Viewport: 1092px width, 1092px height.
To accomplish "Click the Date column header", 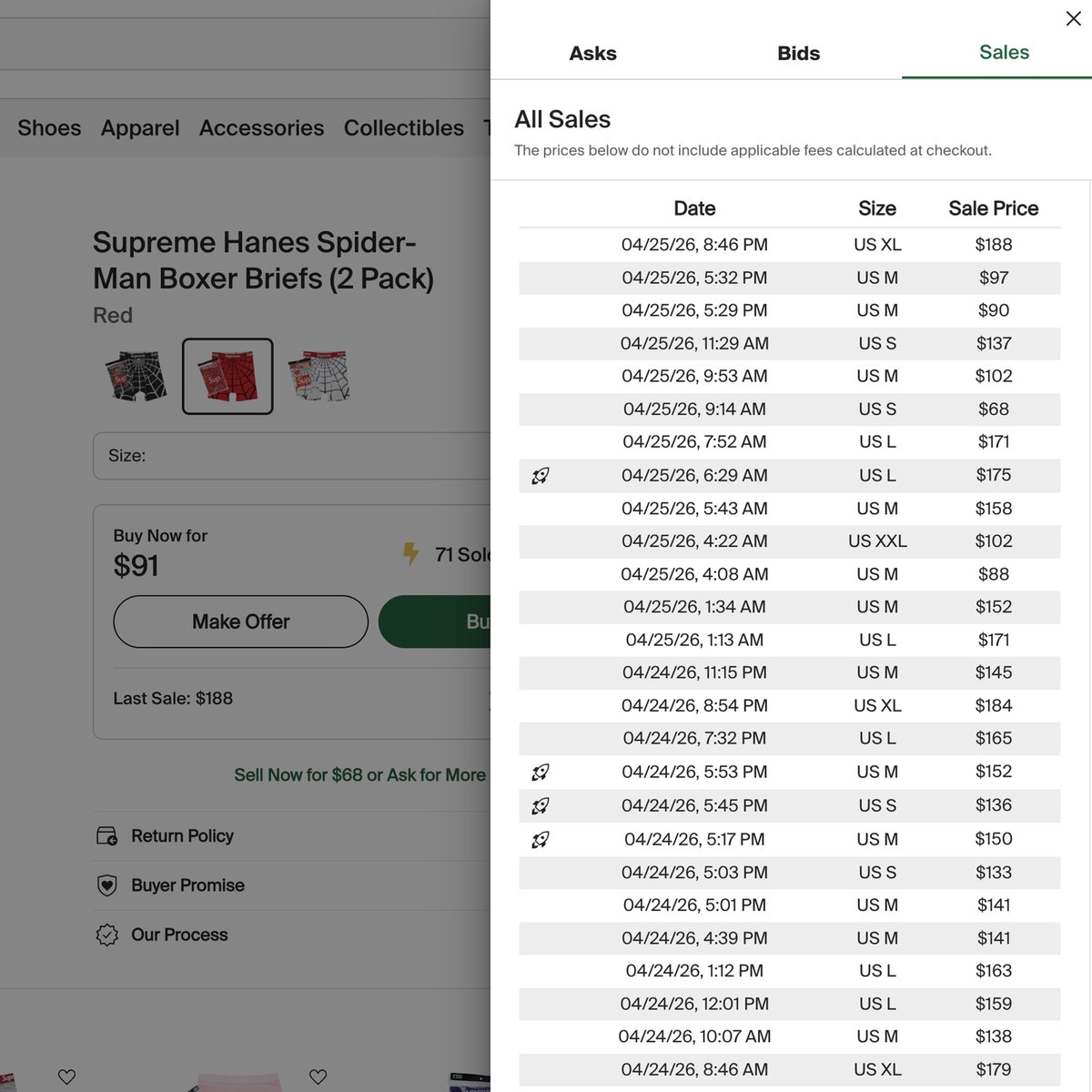I will pos(694,208).
